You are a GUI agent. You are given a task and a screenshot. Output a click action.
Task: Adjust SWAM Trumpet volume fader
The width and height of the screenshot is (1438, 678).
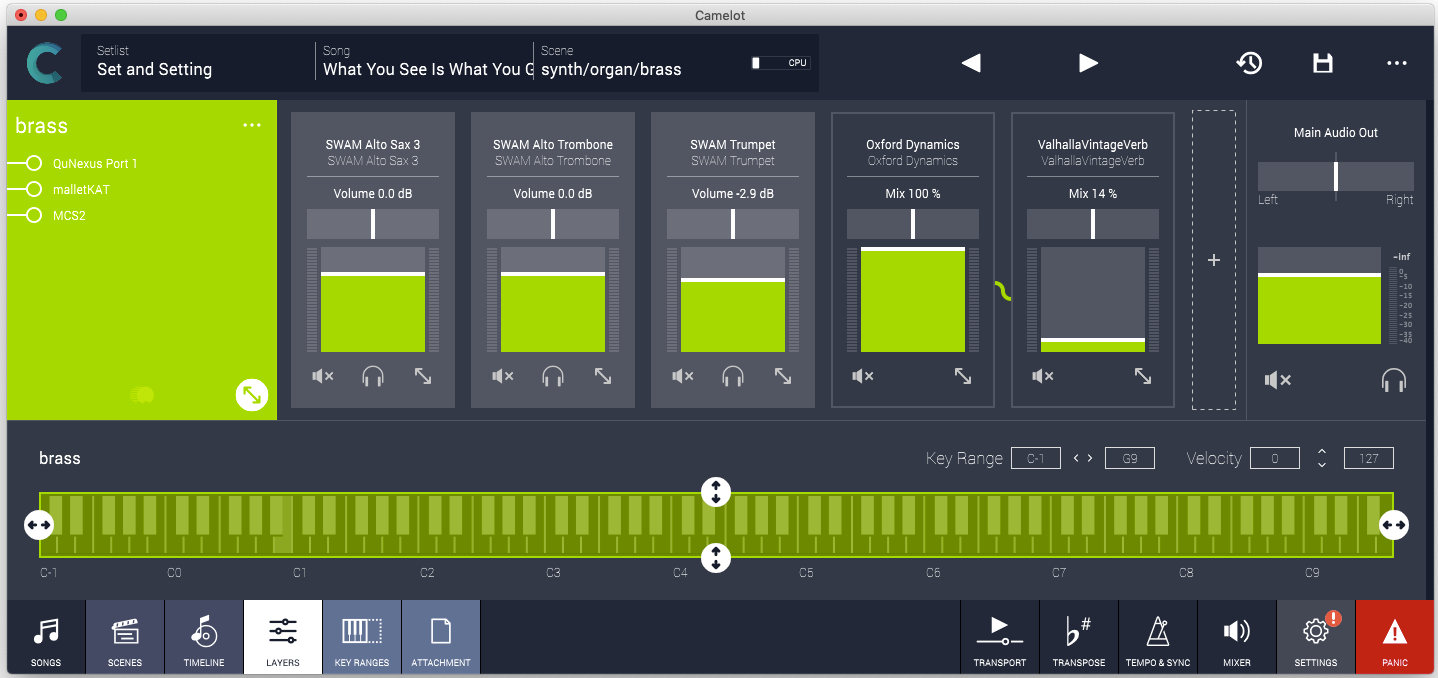click(733, 299)
